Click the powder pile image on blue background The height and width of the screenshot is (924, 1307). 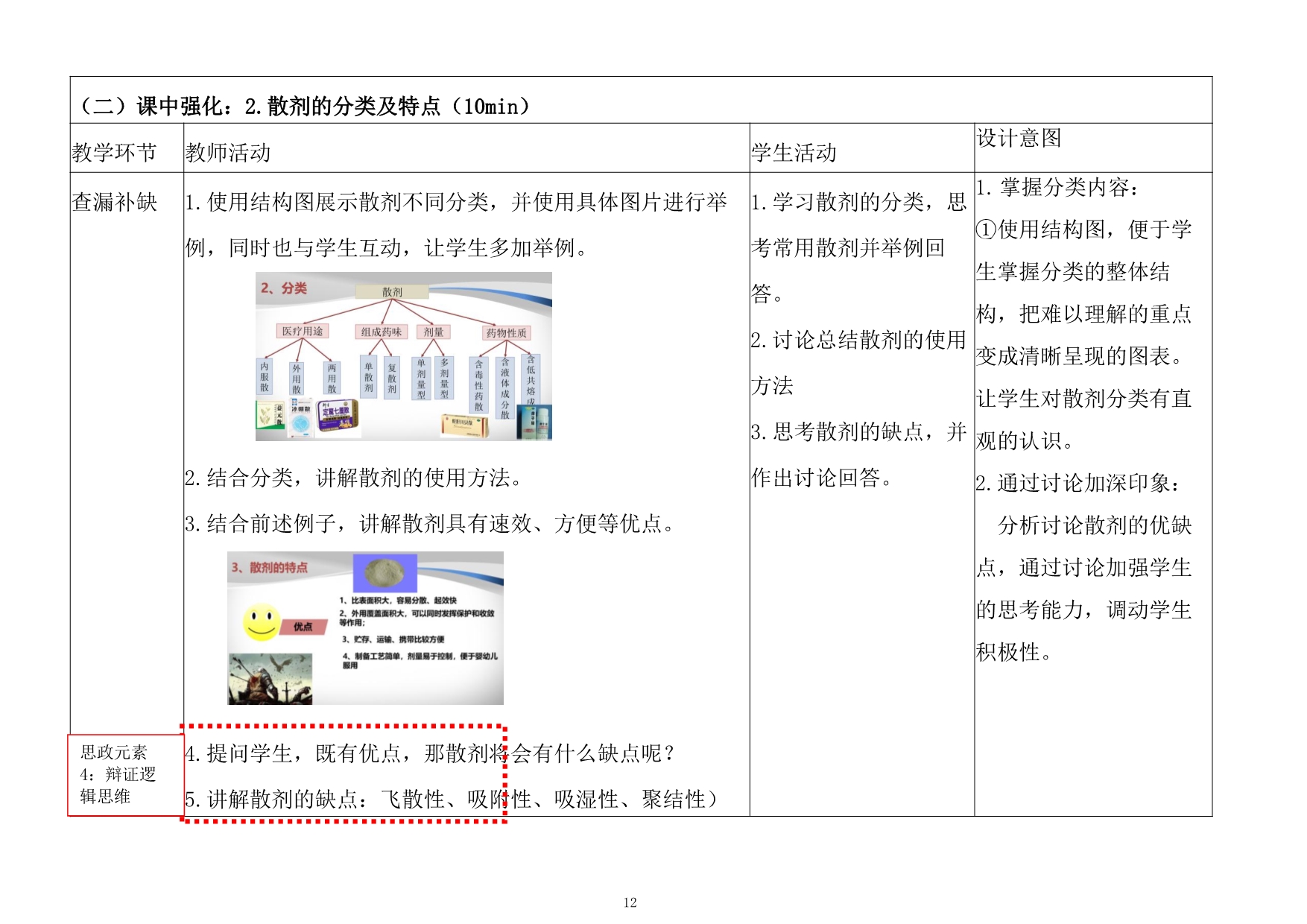point(384,573)
